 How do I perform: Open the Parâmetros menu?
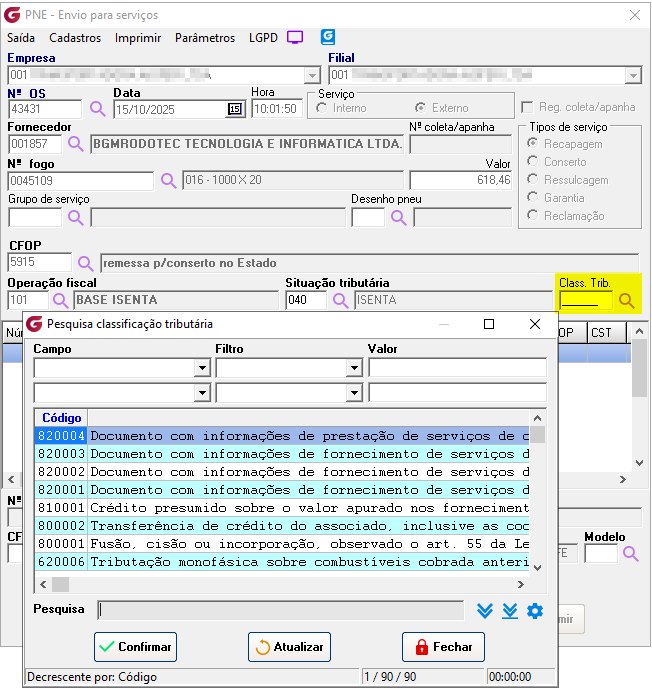205,38
